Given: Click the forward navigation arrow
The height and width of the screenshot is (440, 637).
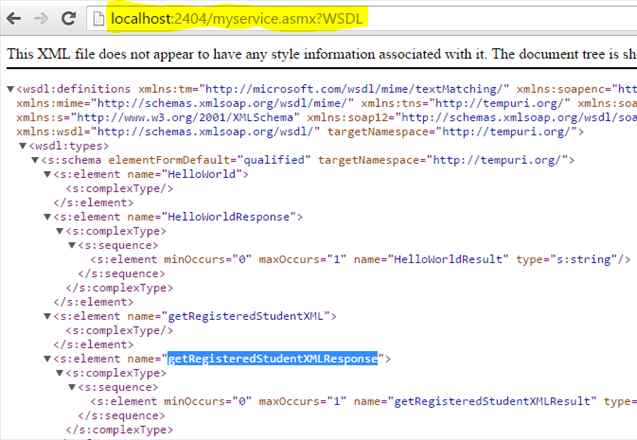Looking at the screenshot, I should 41,18.
